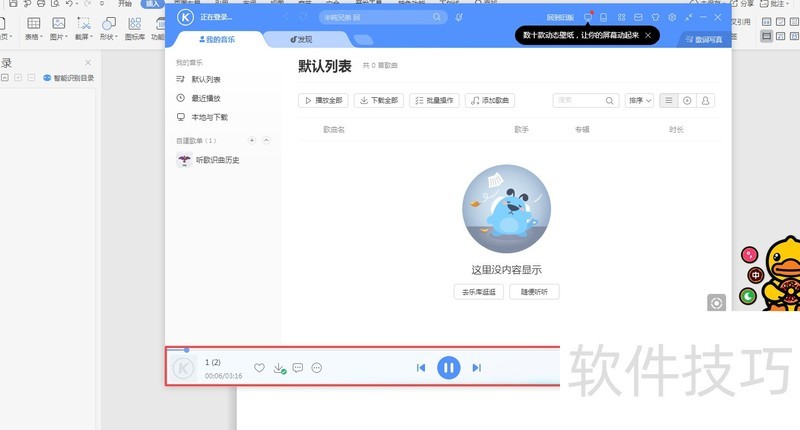
Task: Skip to the next track
Action: (x=477, y=368)
